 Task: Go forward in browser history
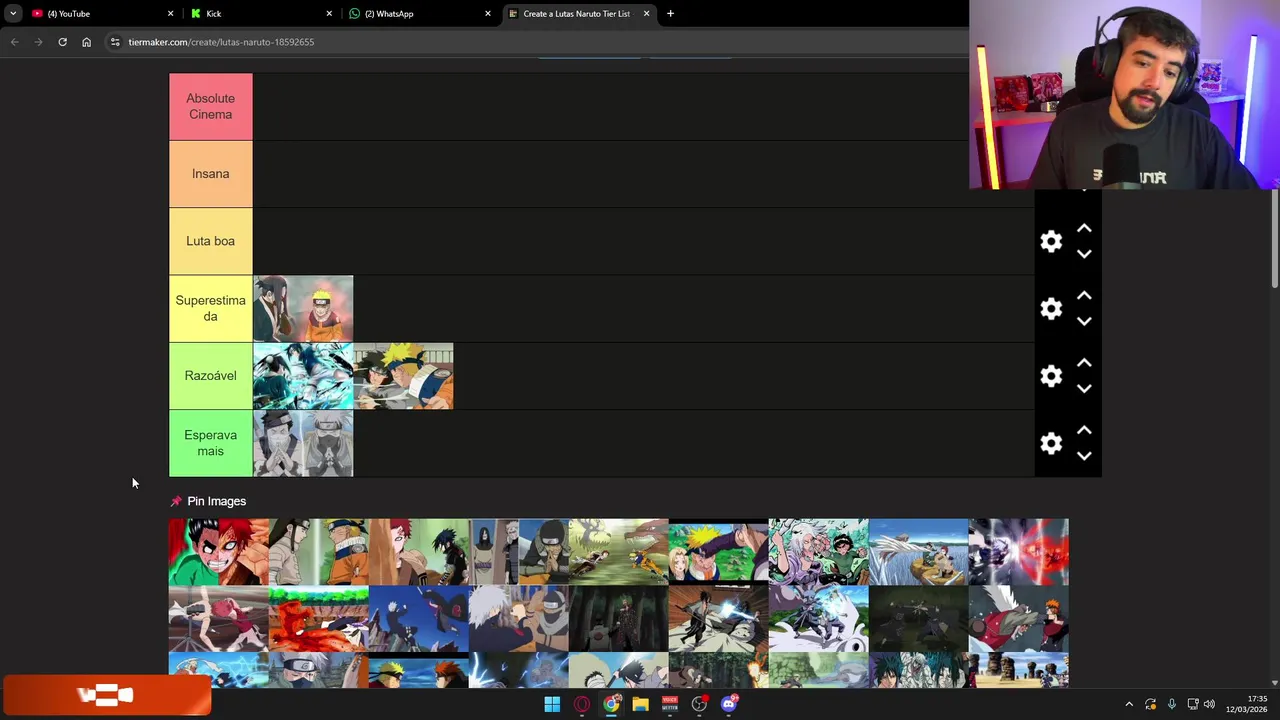pos(38,42)
